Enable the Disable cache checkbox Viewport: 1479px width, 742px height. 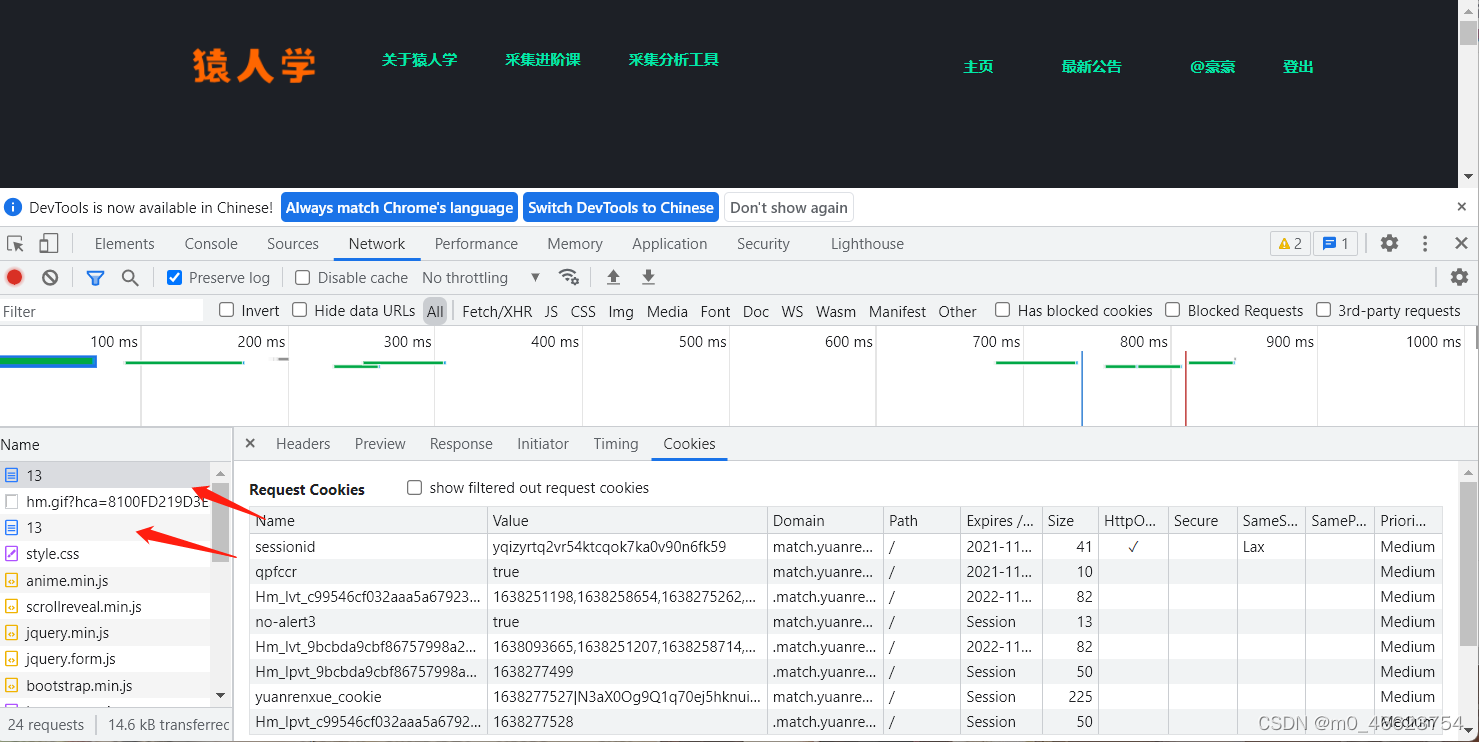tap(302, 278)
